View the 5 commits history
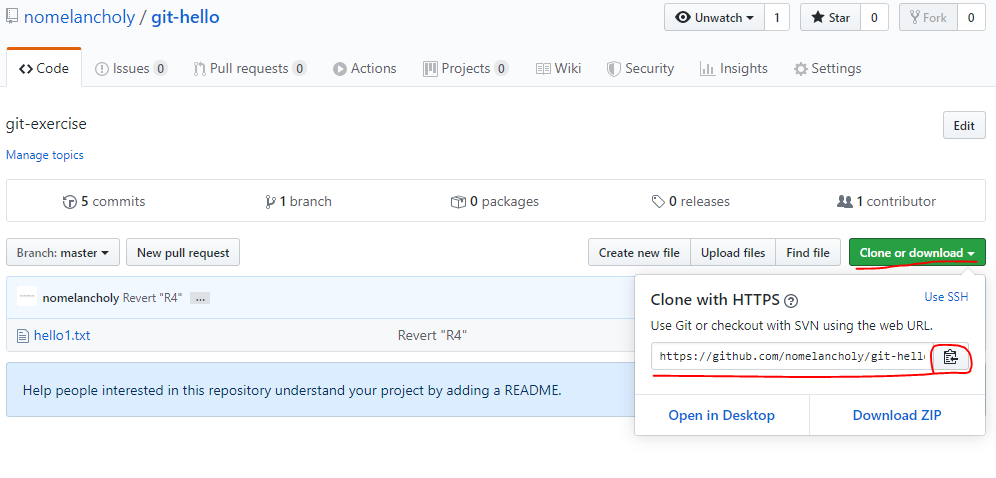Image resolution: width=996 pixels, height=478 pixels. (104, 202)
